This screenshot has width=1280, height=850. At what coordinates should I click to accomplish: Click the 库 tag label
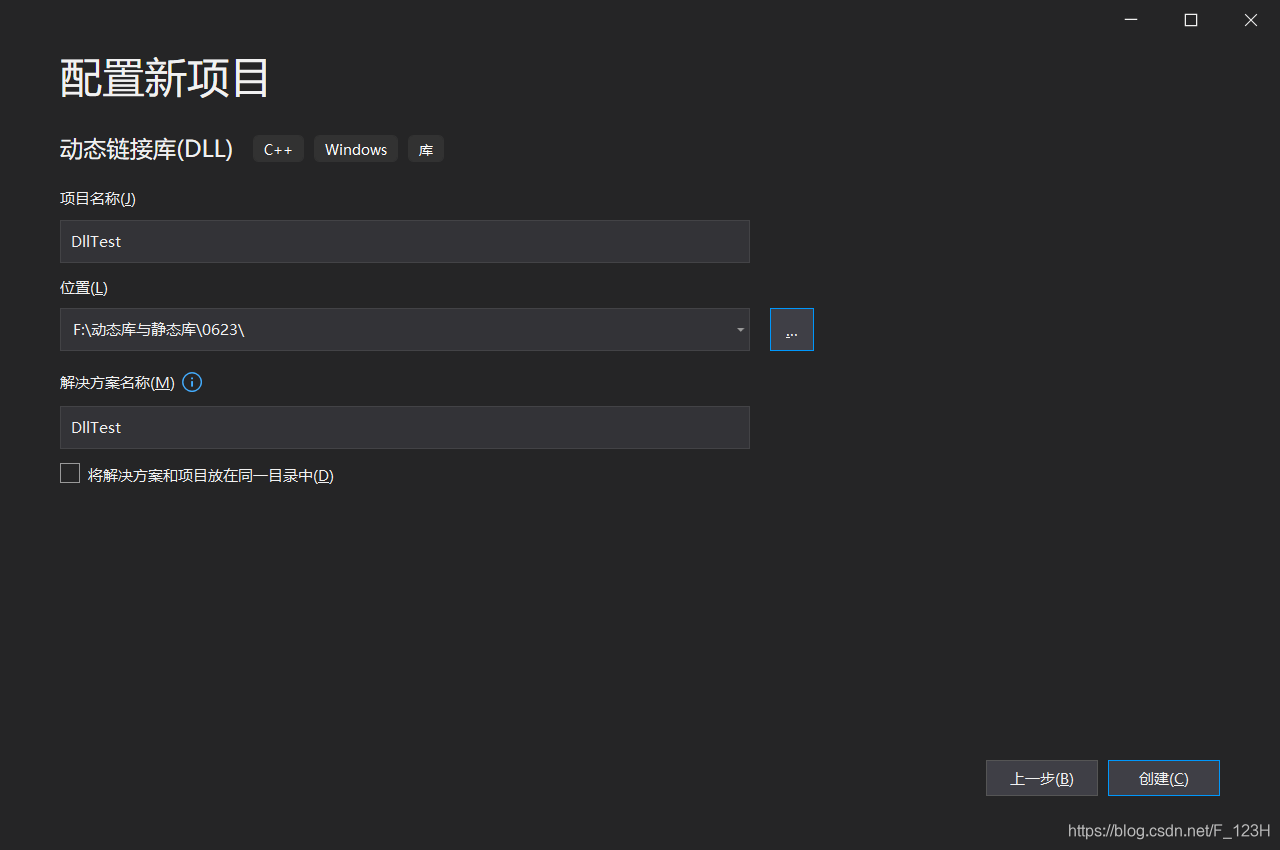coord(426,149)
